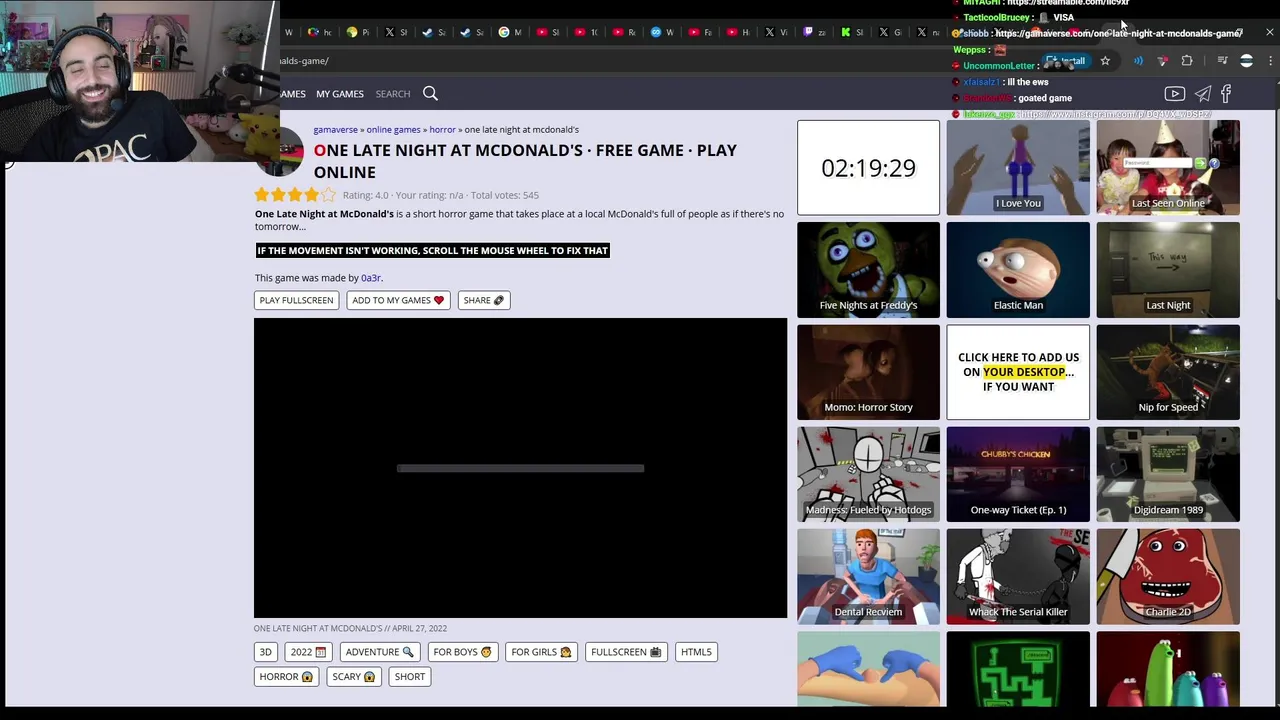Open the Dental Reviem game thumbnail
Screen dimensions: 1280x720
(x=868, y=577)
